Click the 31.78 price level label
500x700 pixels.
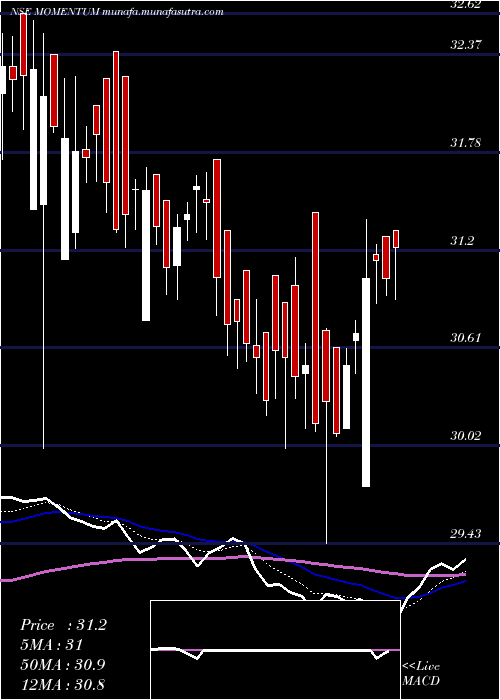(x=466, y=143)
